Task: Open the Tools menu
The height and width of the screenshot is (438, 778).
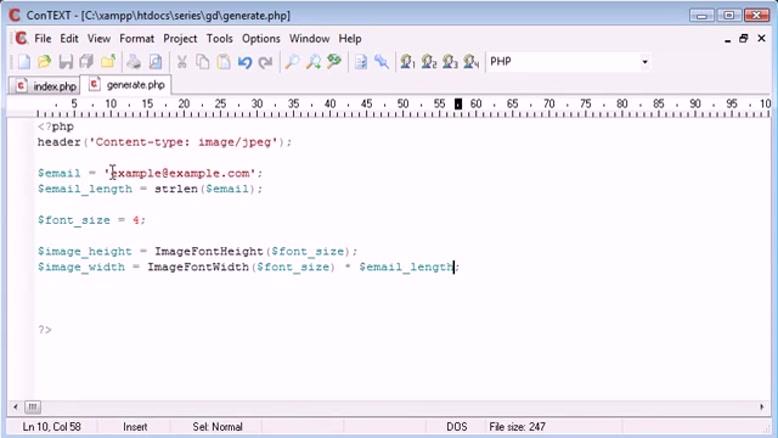Action: point(219,39)
